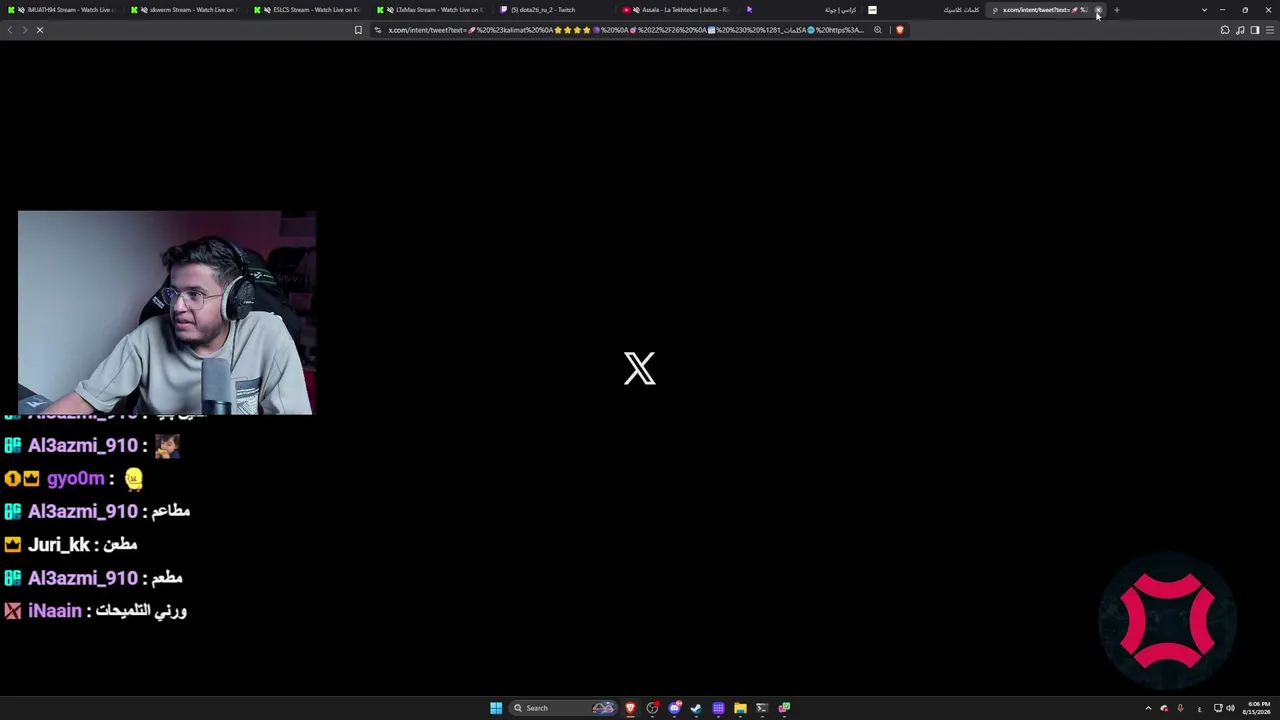Bookmark this page
Viewport: 1280px width, 720px height.
(x=358, y=30)
